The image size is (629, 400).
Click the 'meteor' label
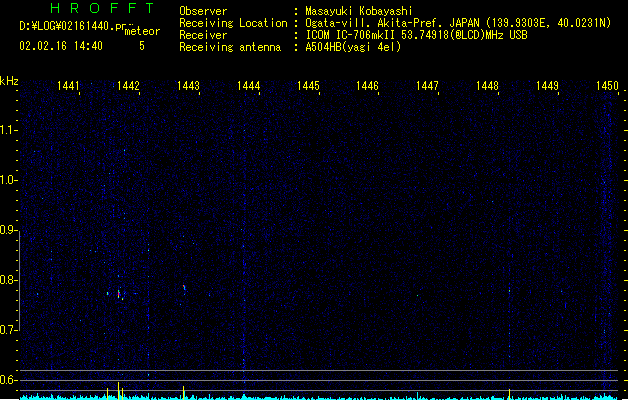click(142, 31)
